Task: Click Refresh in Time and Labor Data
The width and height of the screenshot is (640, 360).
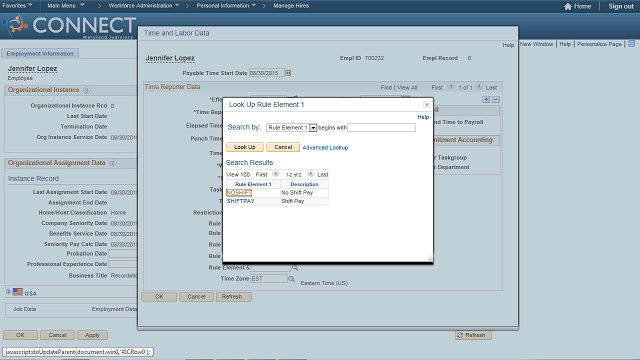Action: click(232, 297)
